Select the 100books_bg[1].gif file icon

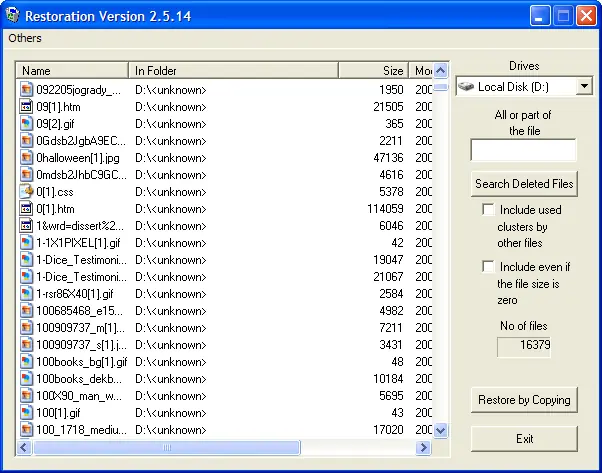click(27, 362)
